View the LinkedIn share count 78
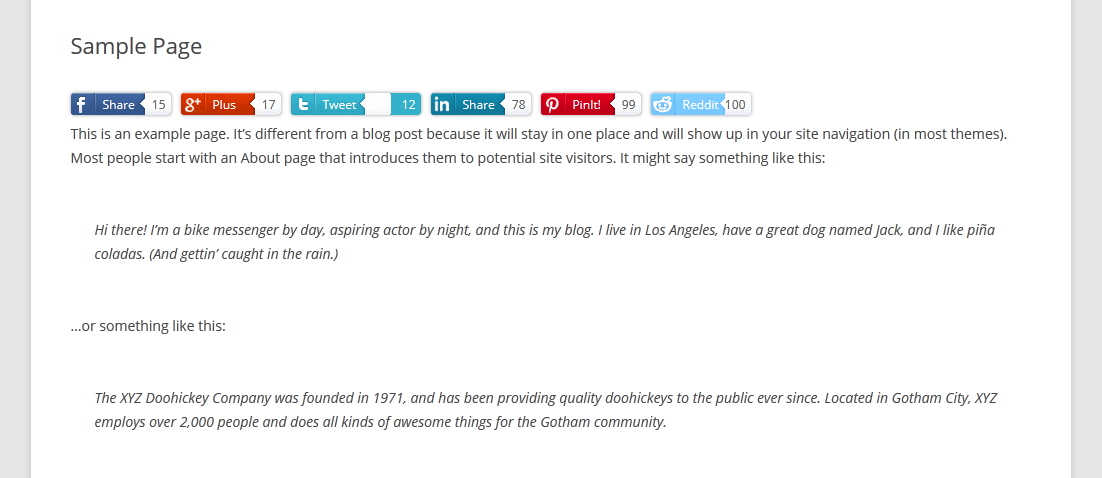Screen dimensions: 1102x478 coord(519,105)
